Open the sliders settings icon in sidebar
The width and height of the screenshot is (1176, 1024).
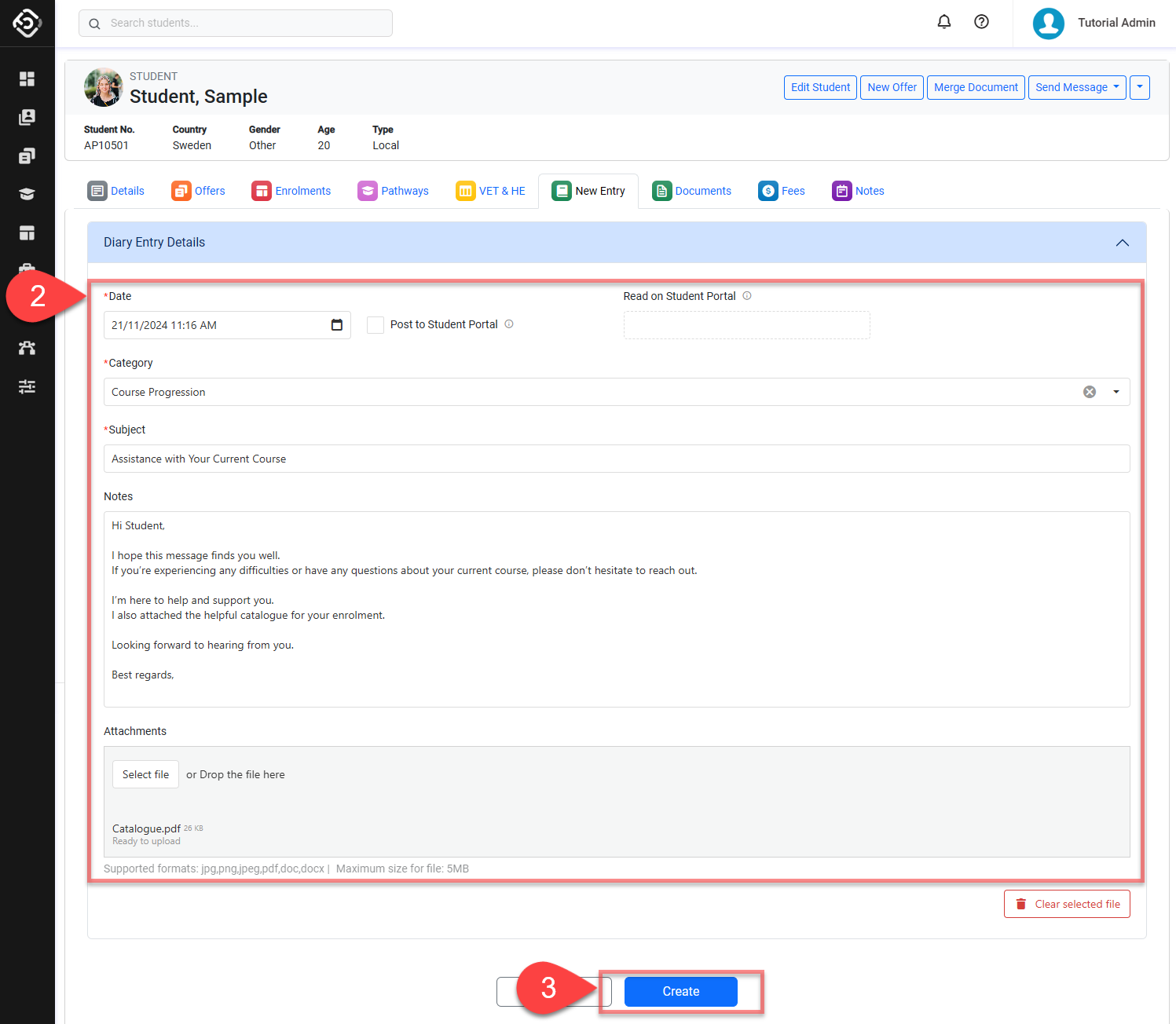pos(27,386)
